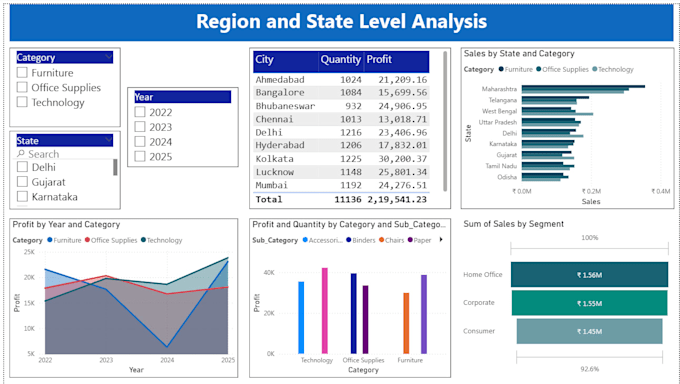
Task: Click the total profit value 2,19,541.23
Action: [x=397, y=200]
